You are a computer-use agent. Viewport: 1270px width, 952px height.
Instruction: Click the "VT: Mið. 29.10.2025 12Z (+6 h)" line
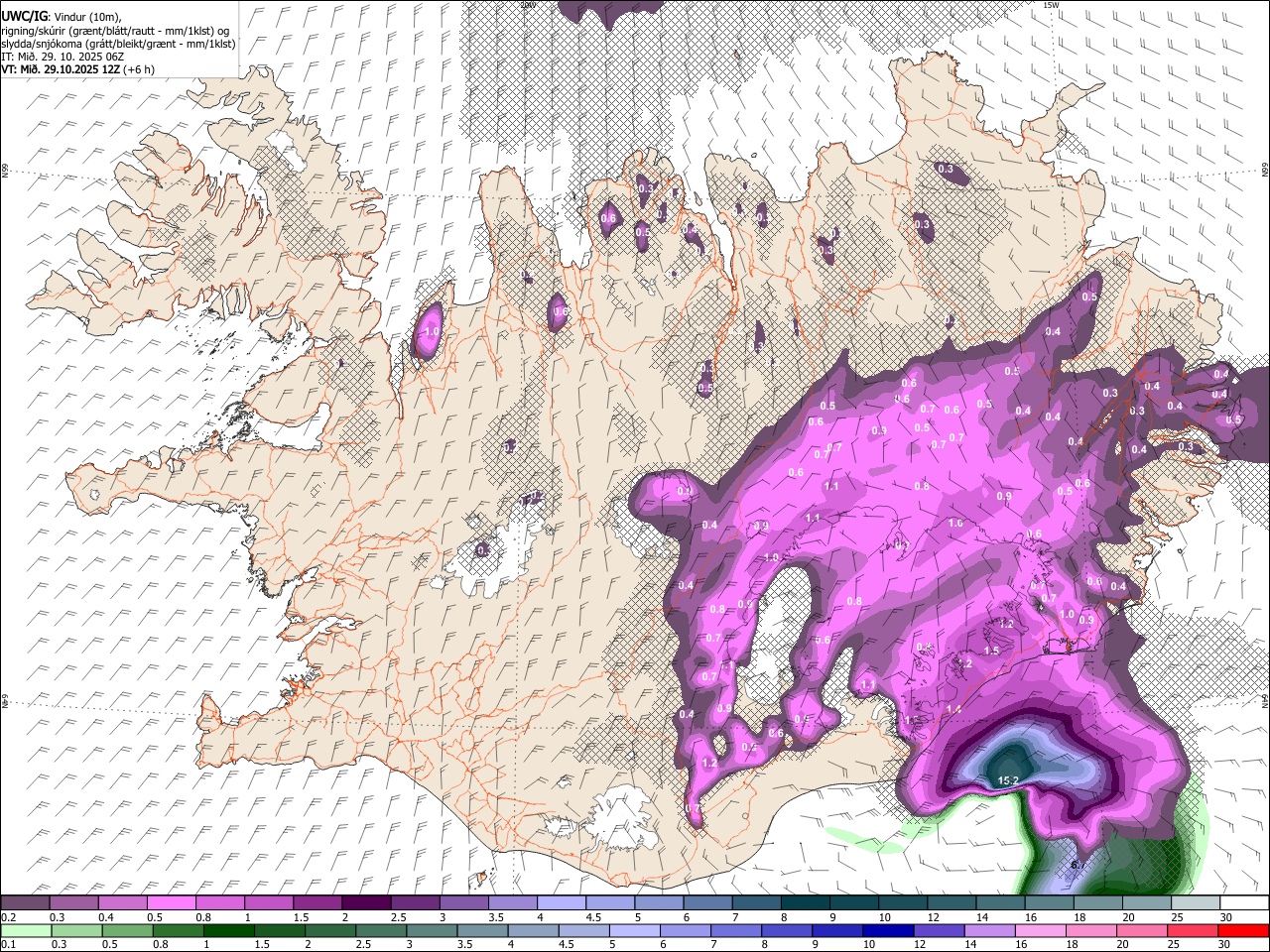(x=78, y=69)
